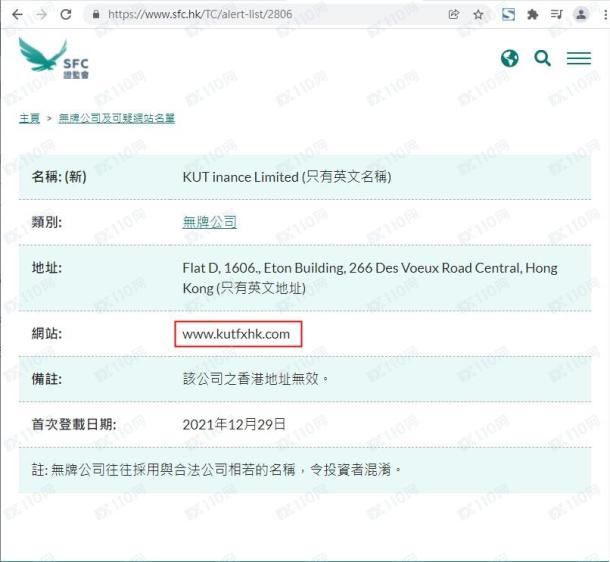Viewport: 610px width, 562px height.
Task: Click the 地址: label
Action: tap(47, 268)
